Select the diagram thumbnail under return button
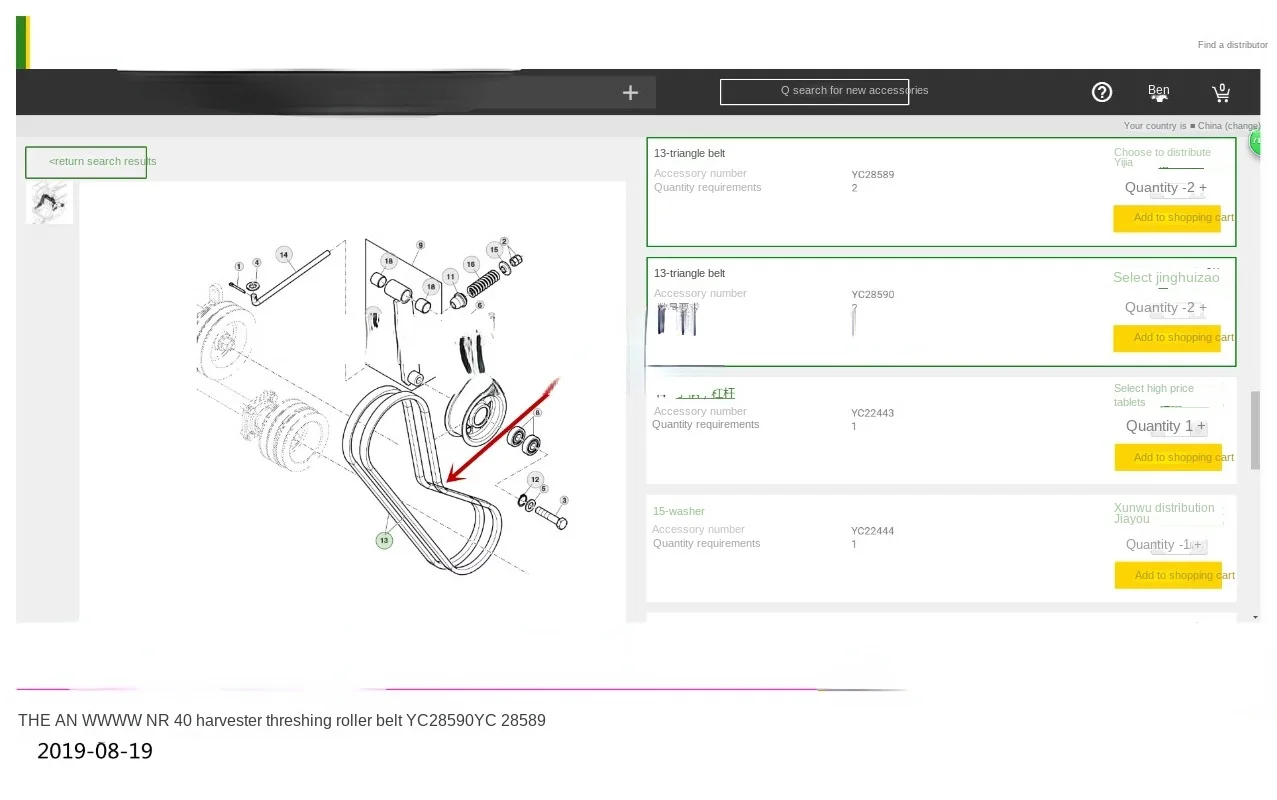 (x=49, y=202)
